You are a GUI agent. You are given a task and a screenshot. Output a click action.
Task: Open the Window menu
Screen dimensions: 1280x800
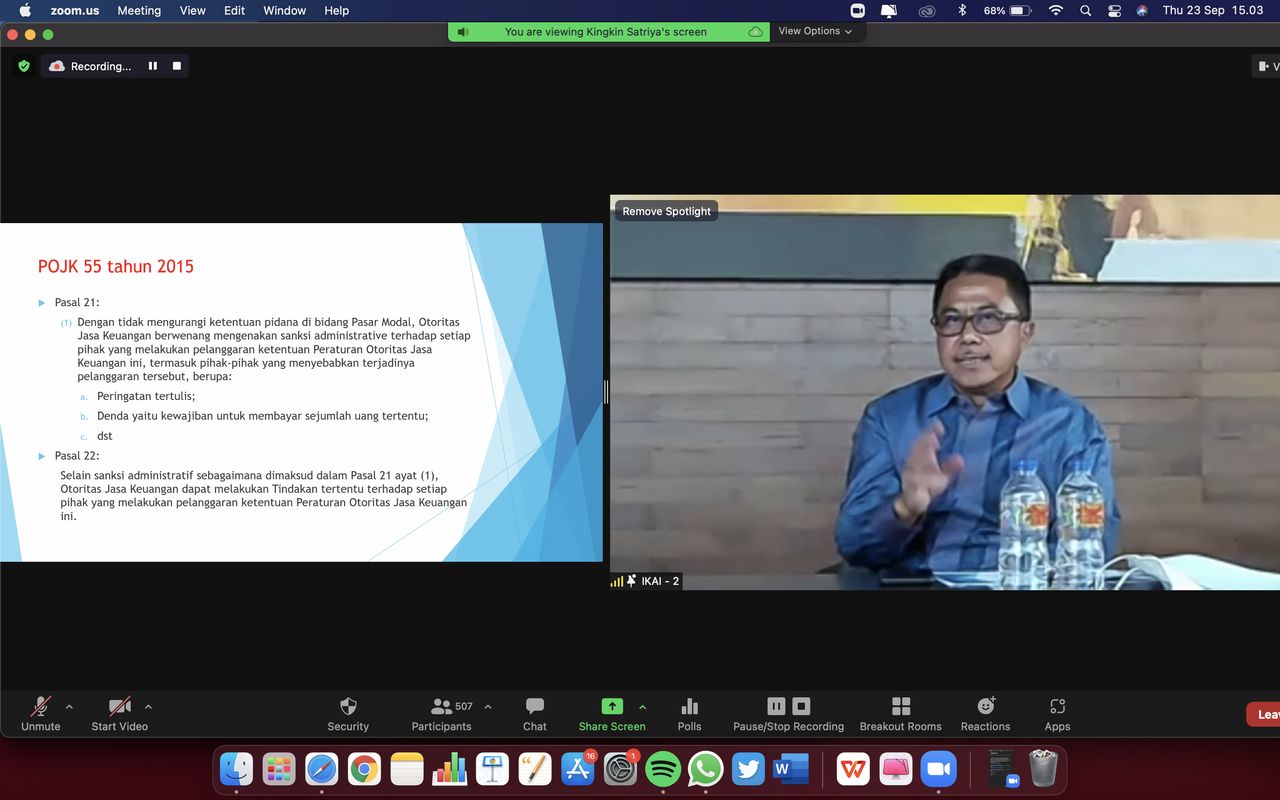(x=285, y=10)
